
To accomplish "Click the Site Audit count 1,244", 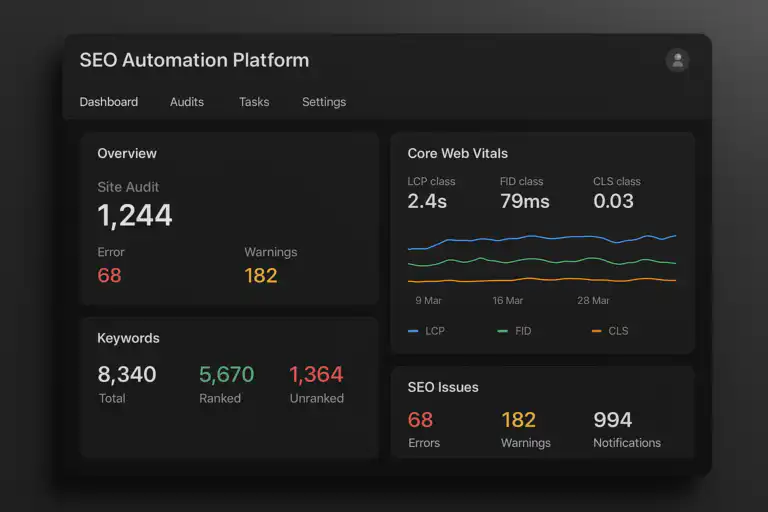I will tap(135, 215).
